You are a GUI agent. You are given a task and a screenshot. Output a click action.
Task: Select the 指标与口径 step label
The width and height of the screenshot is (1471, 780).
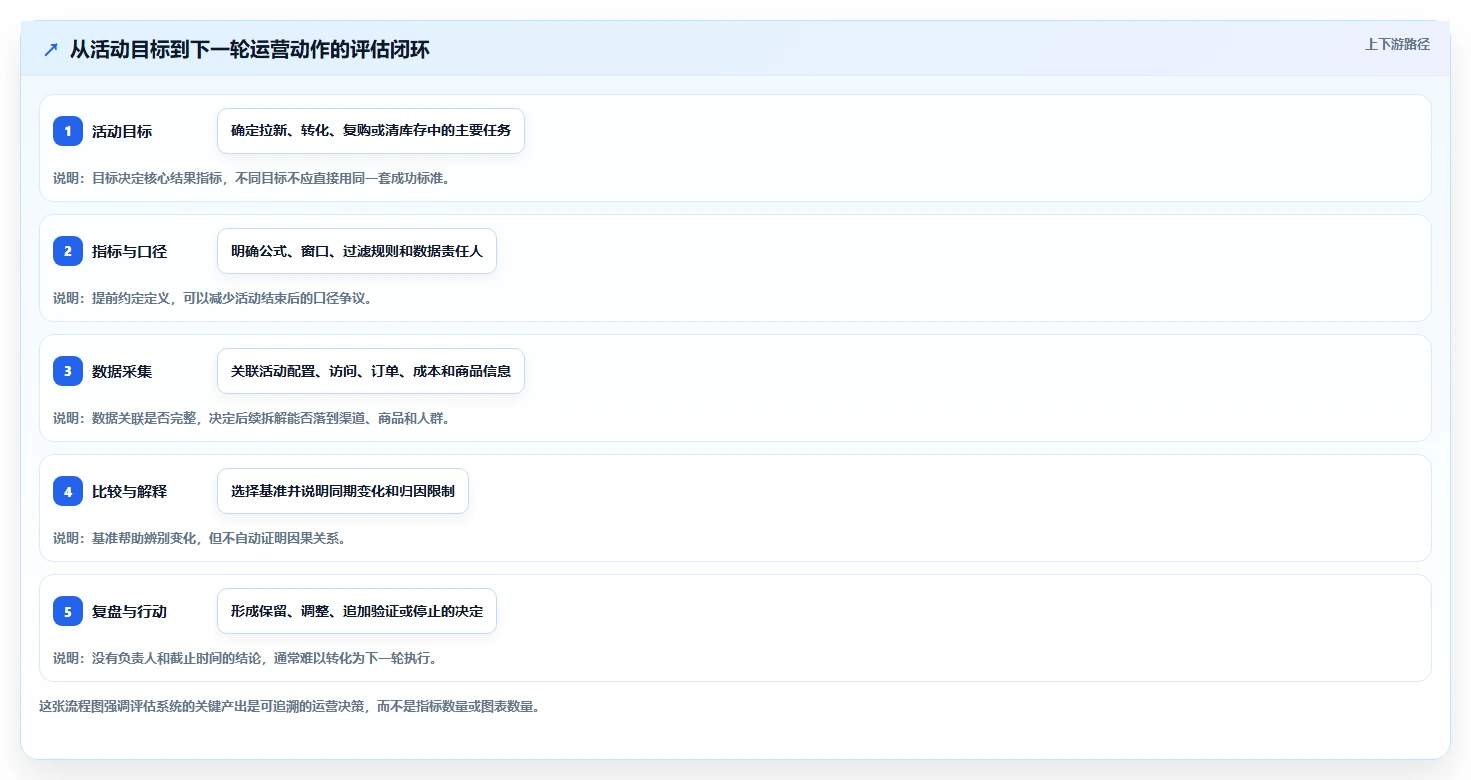pos(129,251)
